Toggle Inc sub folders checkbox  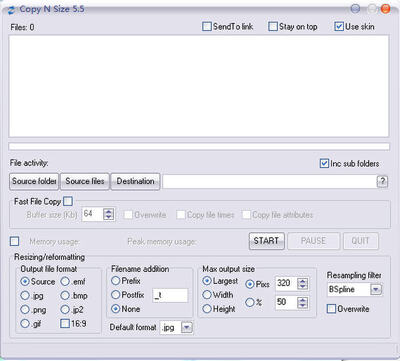click(x=324, y=163)
